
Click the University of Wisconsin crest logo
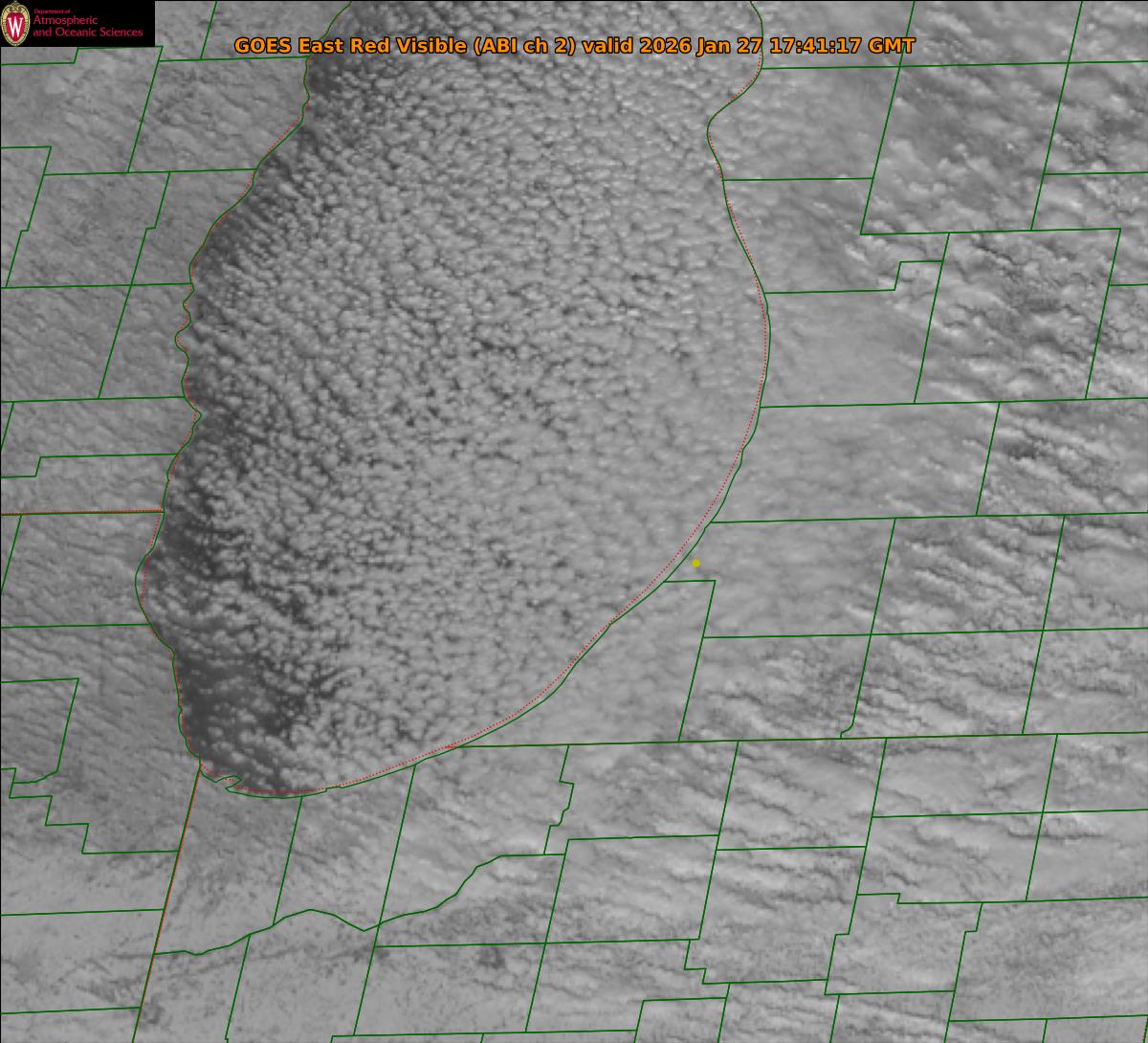coord(15,24)
